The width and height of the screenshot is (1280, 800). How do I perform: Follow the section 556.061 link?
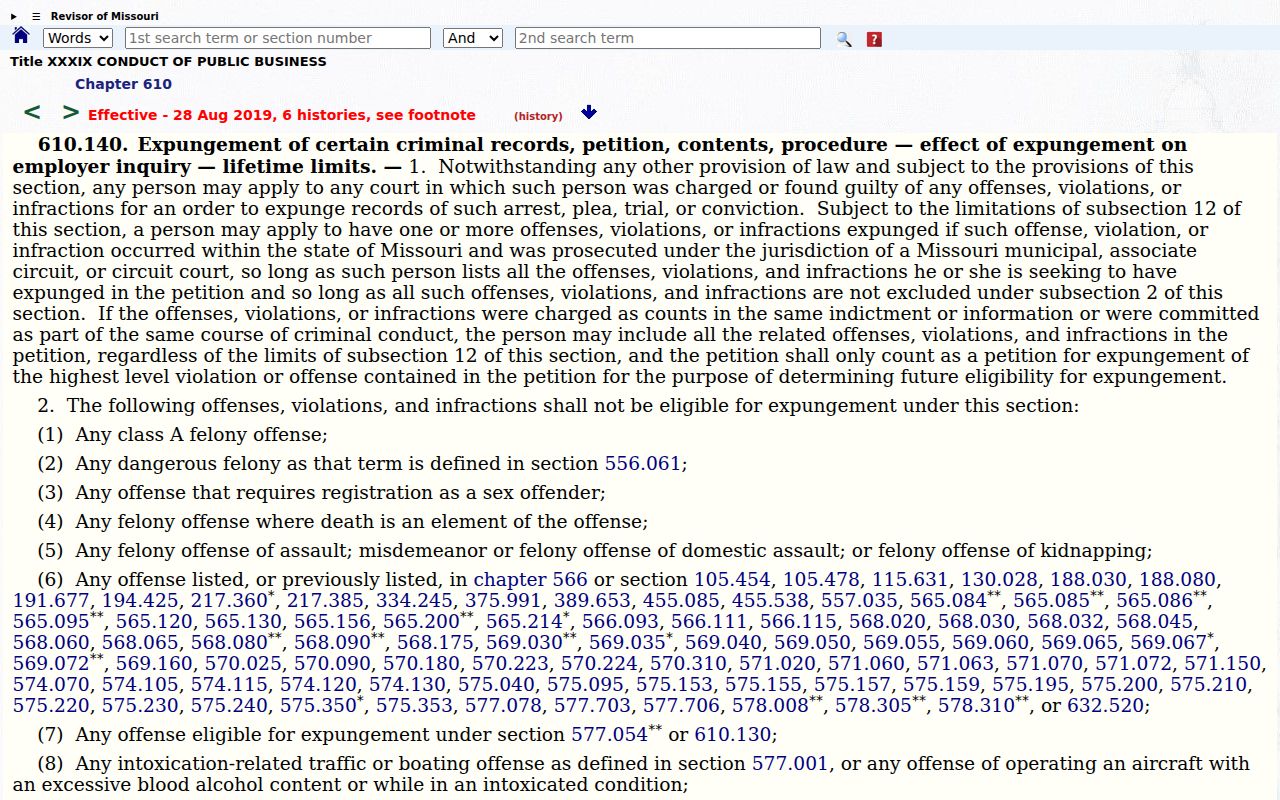(642, 464)
